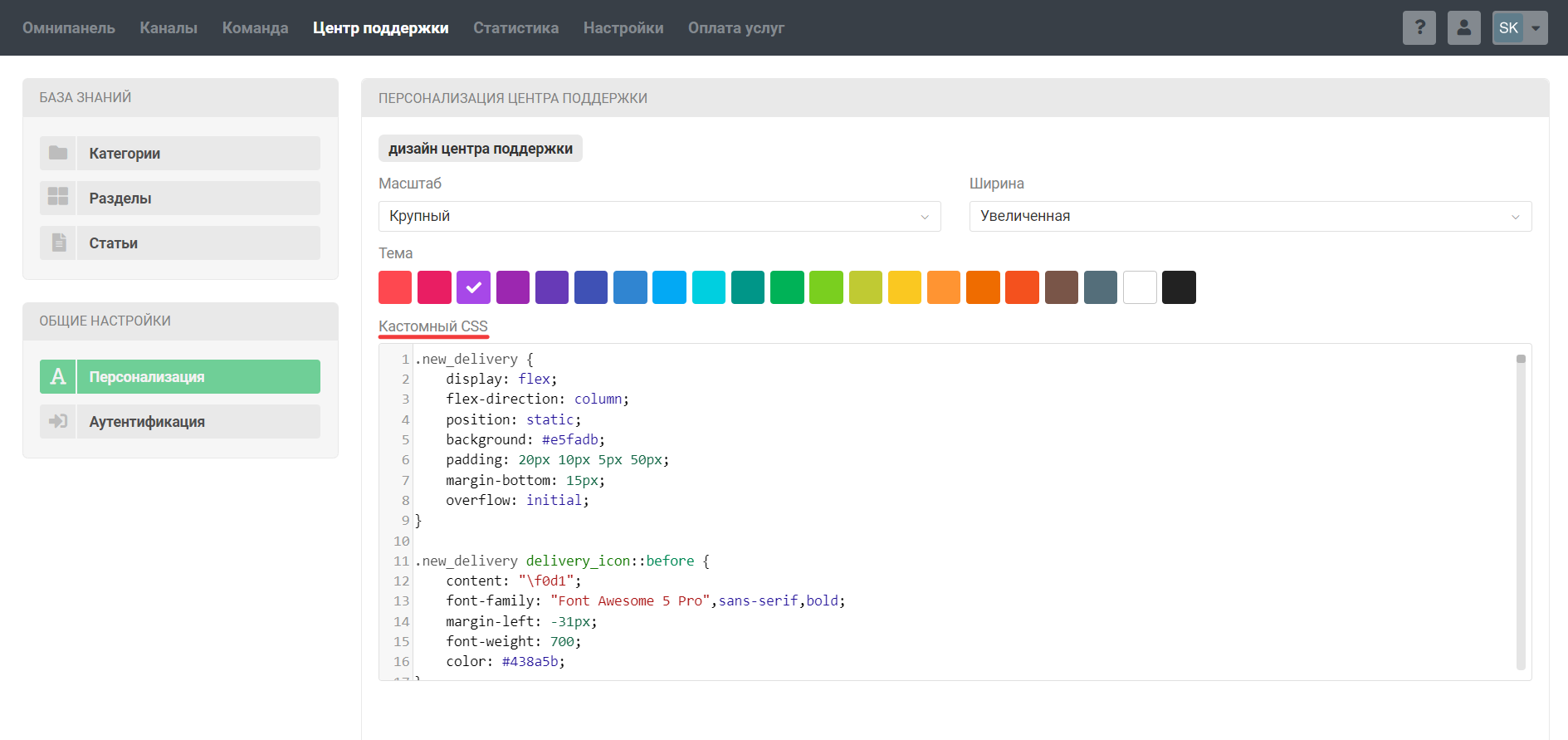The image size is (1568, 740).
Task: Open the Ширина dropdown set to Увеличенная
Action: click(1249, 216)
